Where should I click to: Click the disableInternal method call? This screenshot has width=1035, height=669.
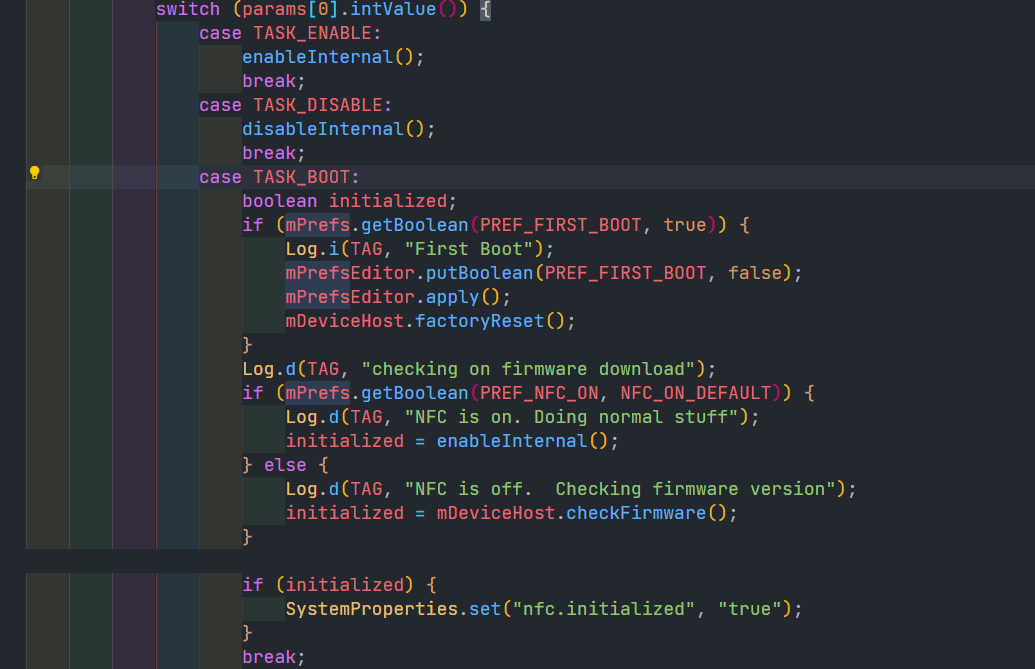322,129
